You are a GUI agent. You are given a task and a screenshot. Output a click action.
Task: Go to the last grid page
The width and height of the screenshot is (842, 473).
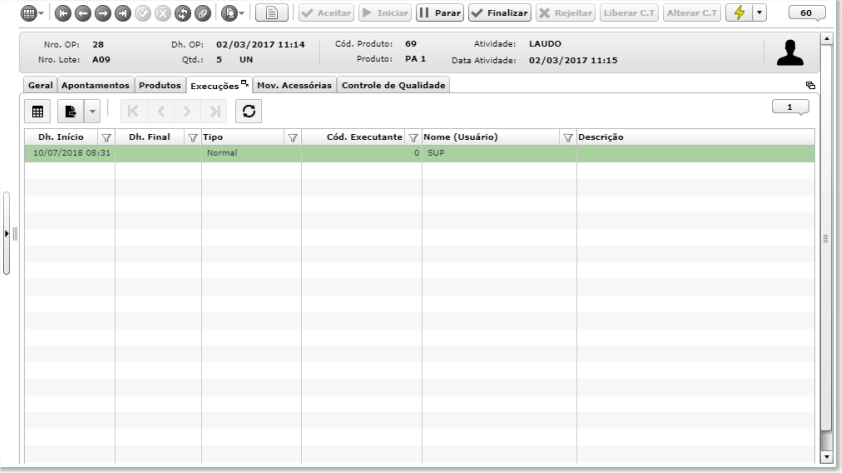(215, 111)
